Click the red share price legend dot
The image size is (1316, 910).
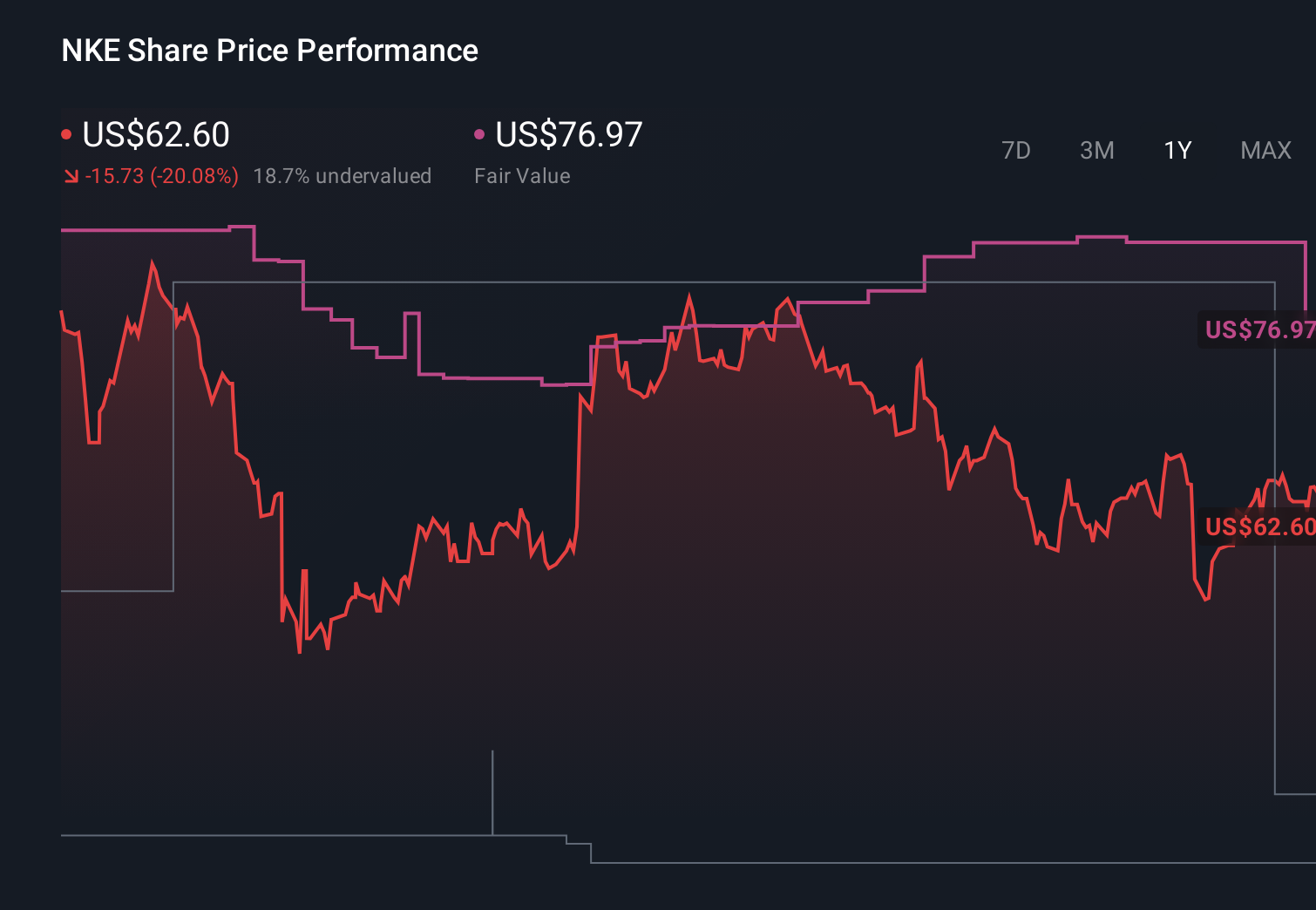pyautogui.click(x=66, y=132)
